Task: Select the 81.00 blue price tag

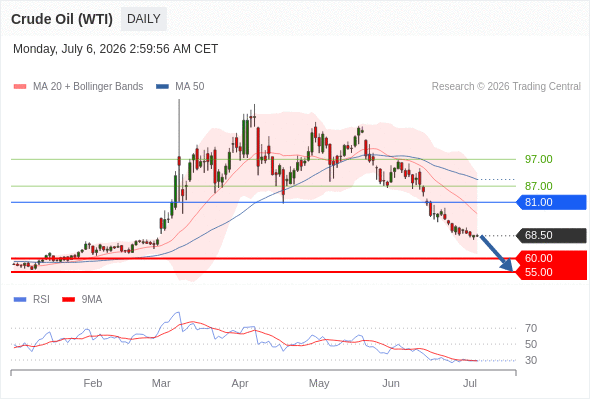Action: pos(551,202)
